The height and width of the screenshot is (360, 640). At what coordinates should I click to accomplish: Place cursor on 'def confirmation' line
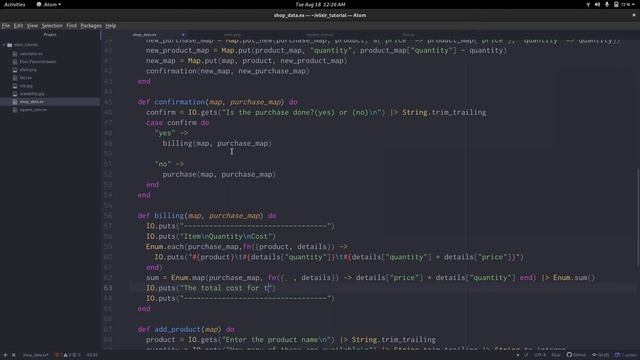[218, 102]
